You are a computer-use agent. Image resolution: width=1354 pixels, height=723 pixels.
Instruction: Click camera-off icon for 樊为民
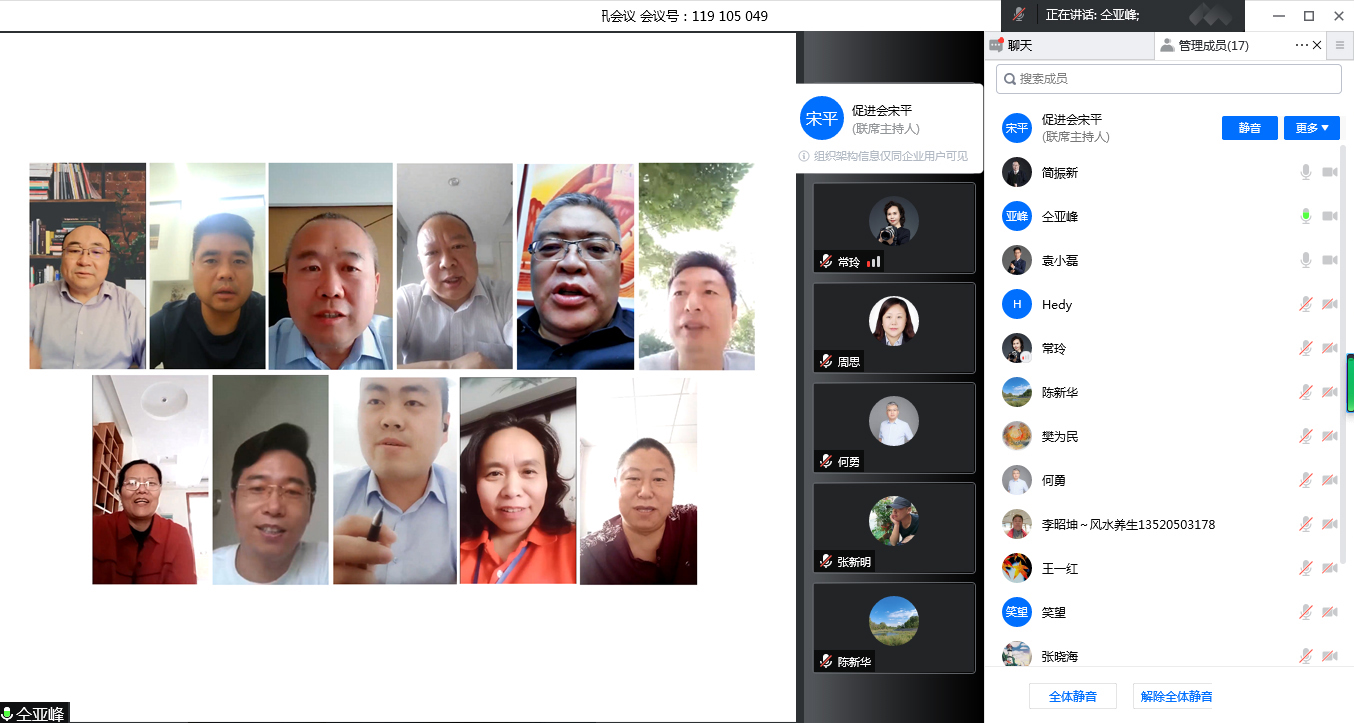[x=1329, y=436]
